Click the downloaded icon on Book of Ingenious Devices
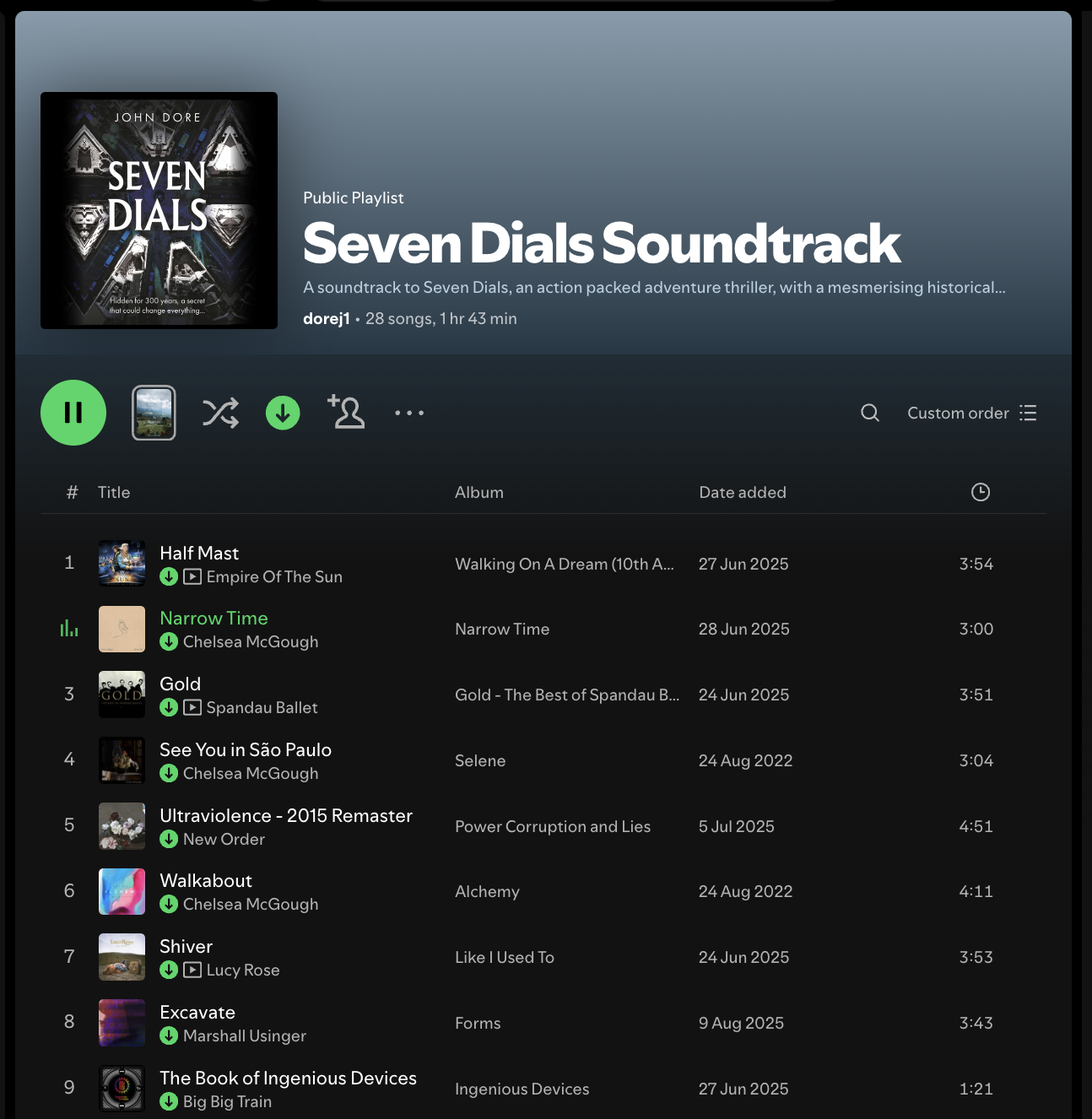 169,1101
